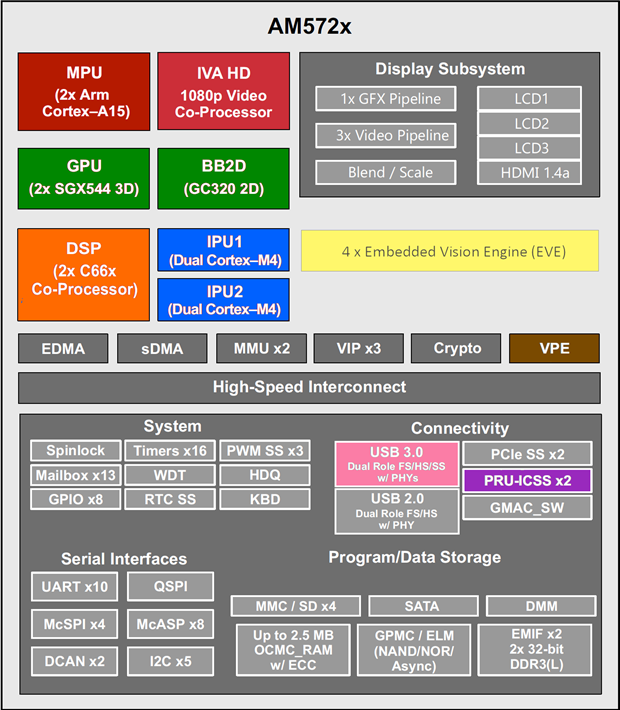
Task: Click the red MPU Cortex-A15 block
Action: [84, 91]
